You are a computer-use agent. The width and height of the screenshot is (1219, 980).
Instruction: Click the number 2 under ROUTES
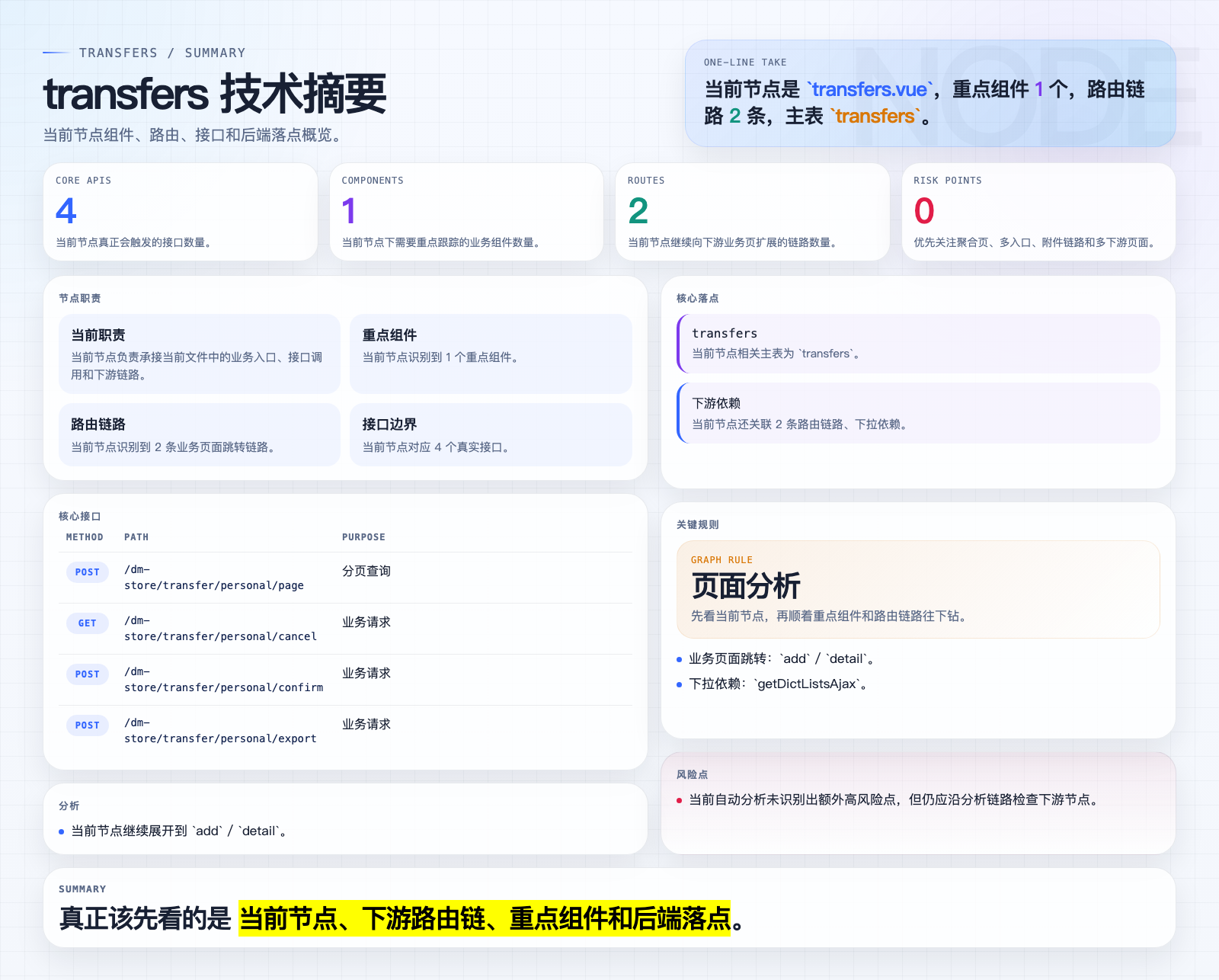click(638, 210)
